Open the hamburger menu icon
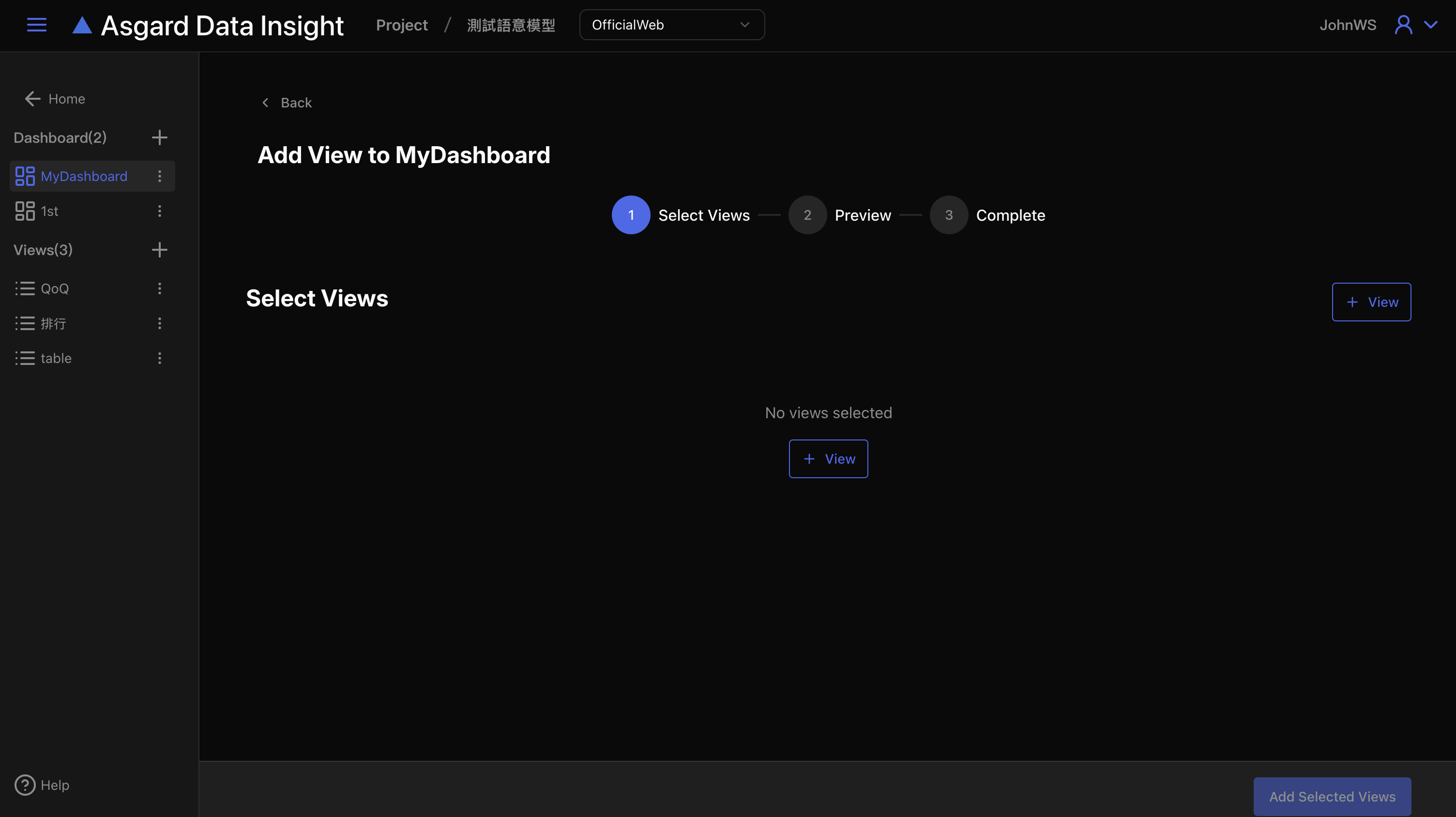 pyautogui.click(x=37, y=25)
